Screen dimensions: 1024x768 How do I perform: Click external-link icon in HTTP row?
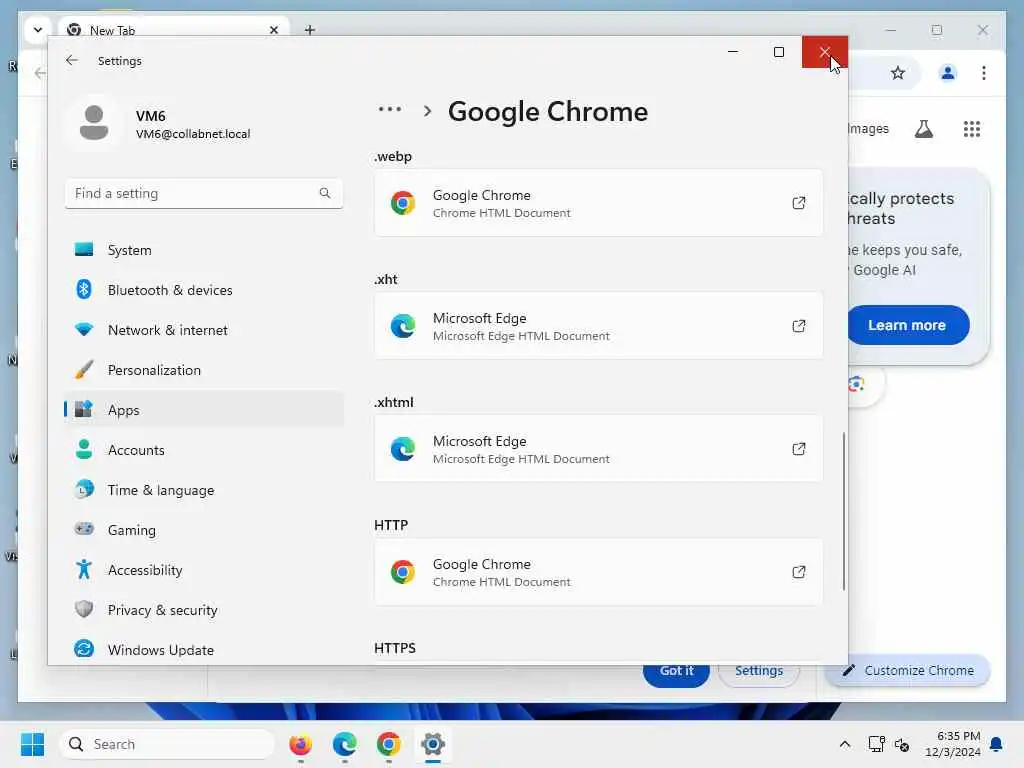pos(799,572)
